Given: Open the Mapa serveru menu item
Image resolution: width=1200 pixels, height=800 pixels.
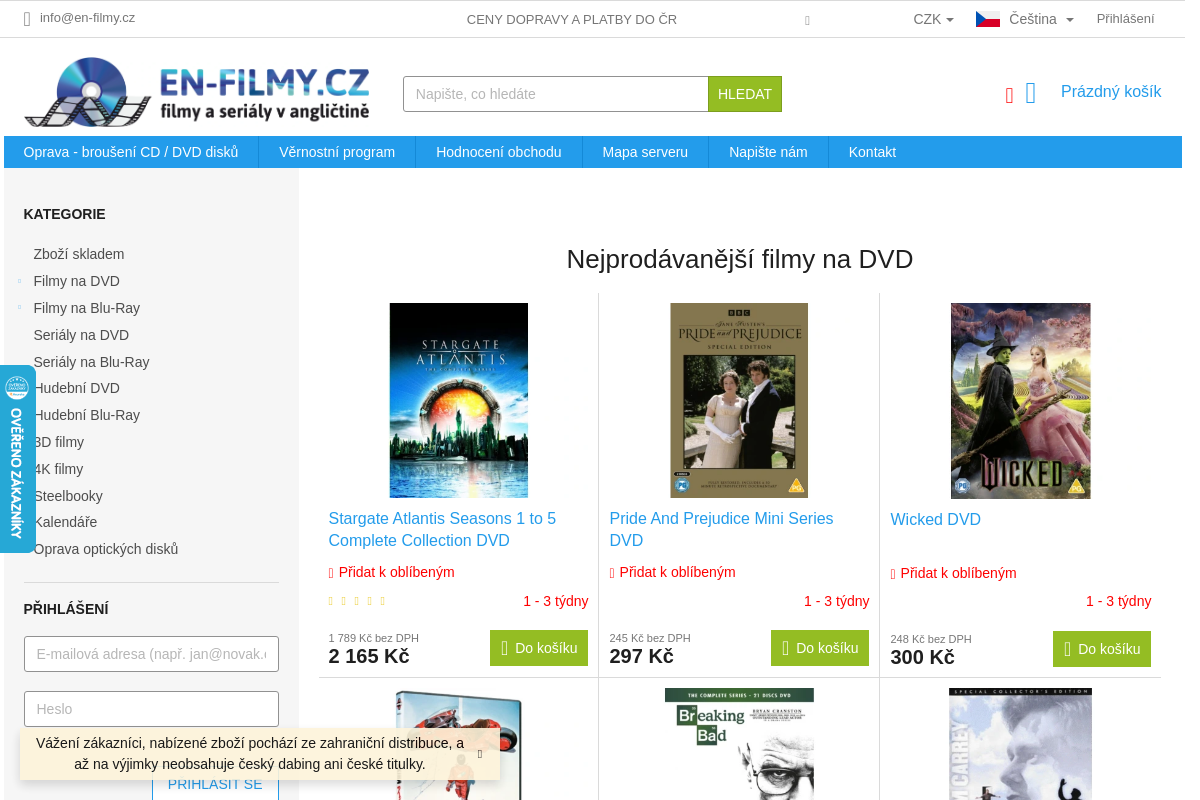Looking at the screenshot, I should click(644, 152).
